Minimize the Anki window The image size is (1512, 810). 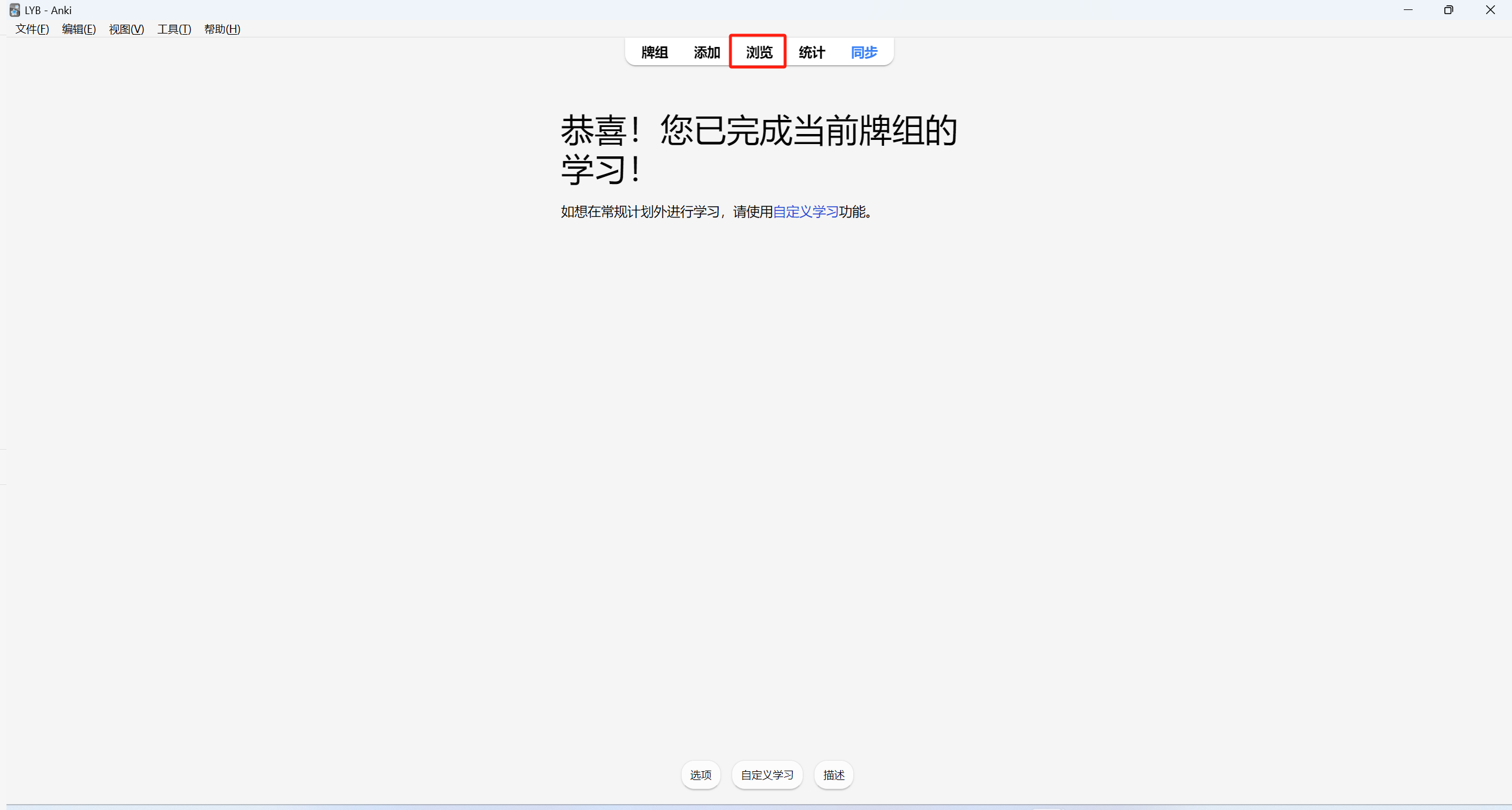[x=1408, y=10]
